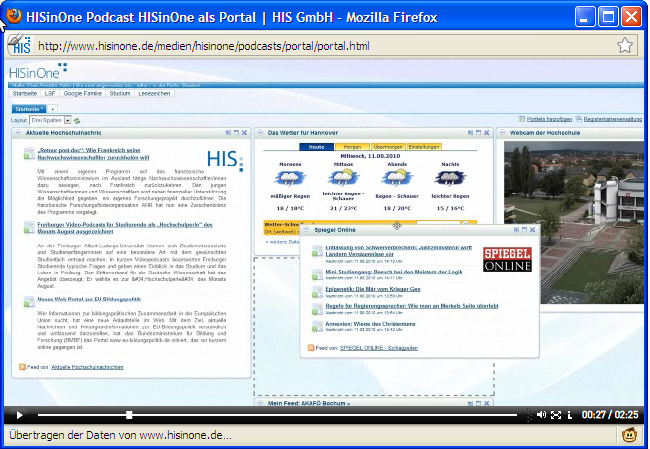The height and width of the screenshot is (449, 650).
Task: Open 'Neues Web Portal zur EU Bildungspolitik' link
Action: (89, 299)
